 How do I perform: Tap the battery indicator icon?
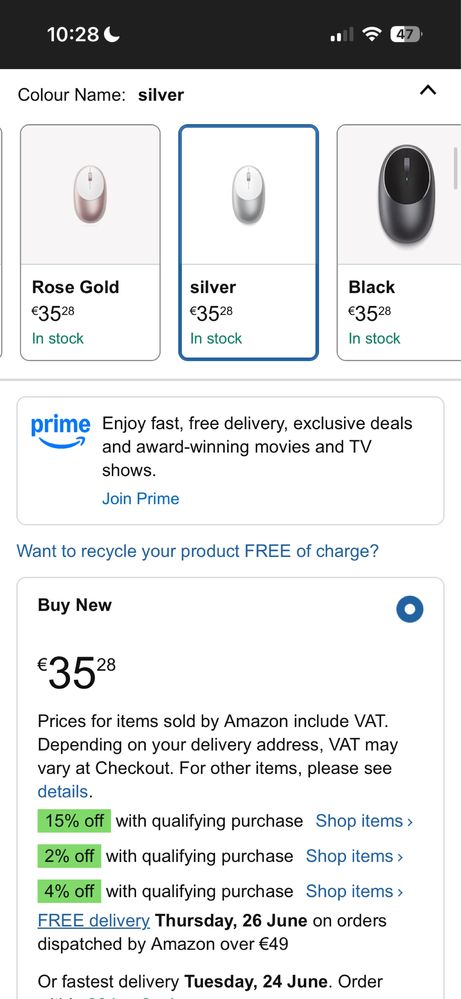pyautogui.click(x=405, y=34)
